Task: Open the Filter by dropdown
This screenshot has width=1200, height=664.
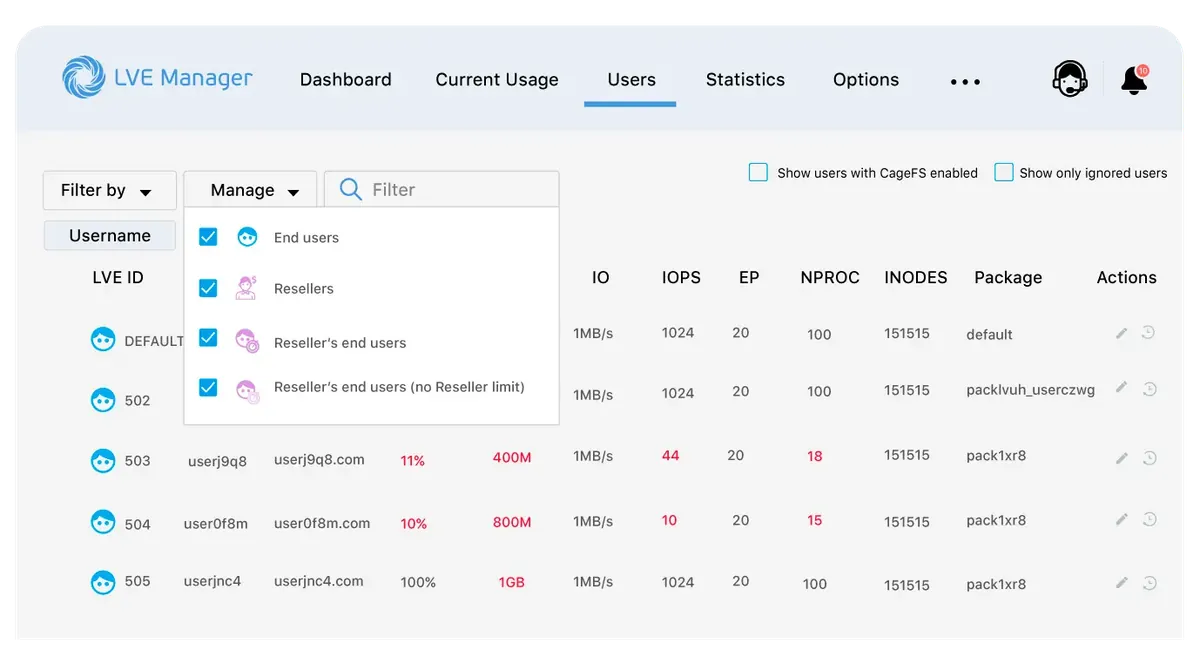Action: (x=110, y=190)
